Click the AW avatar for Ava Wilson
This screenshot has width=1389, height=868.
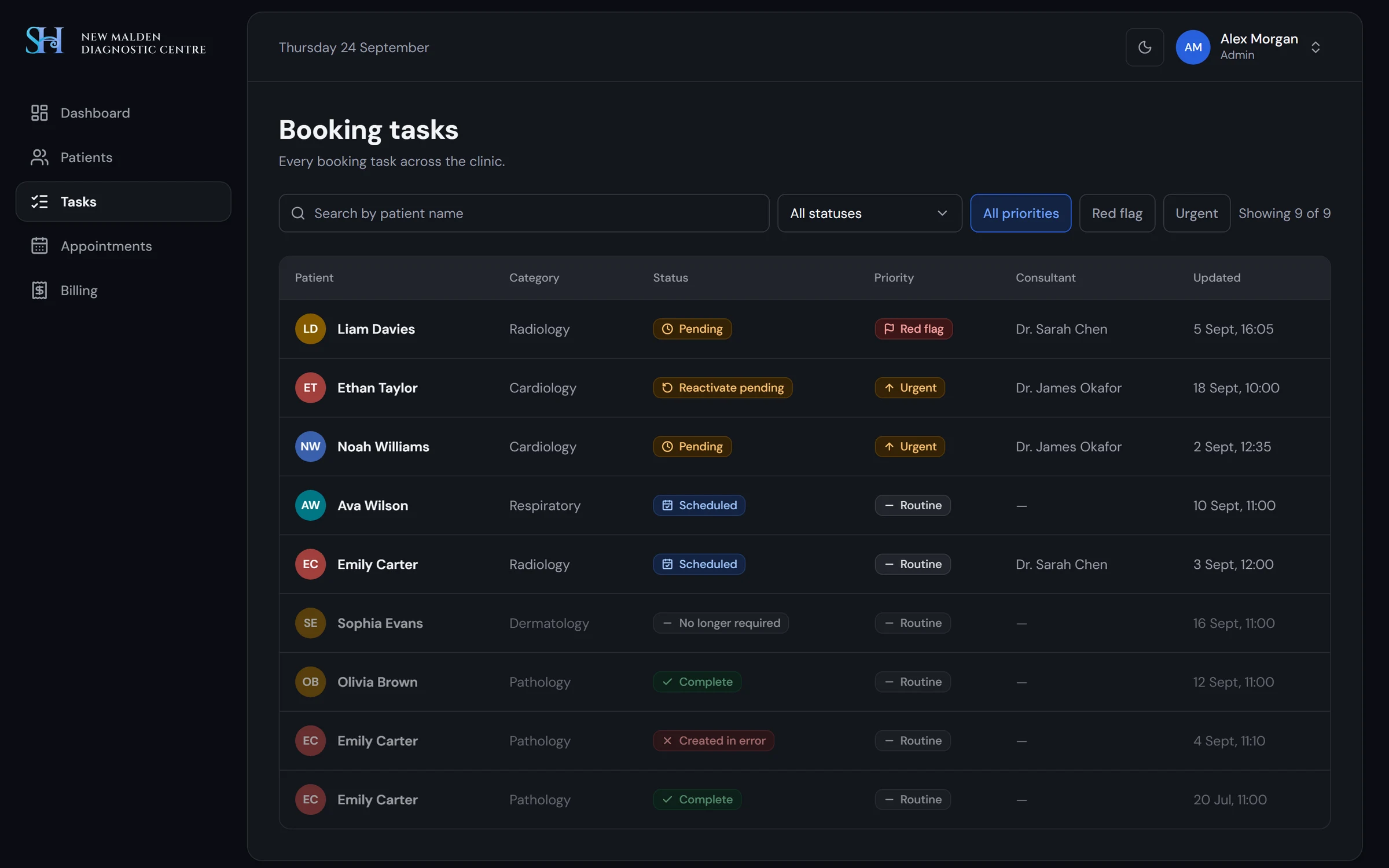(310, 506)
